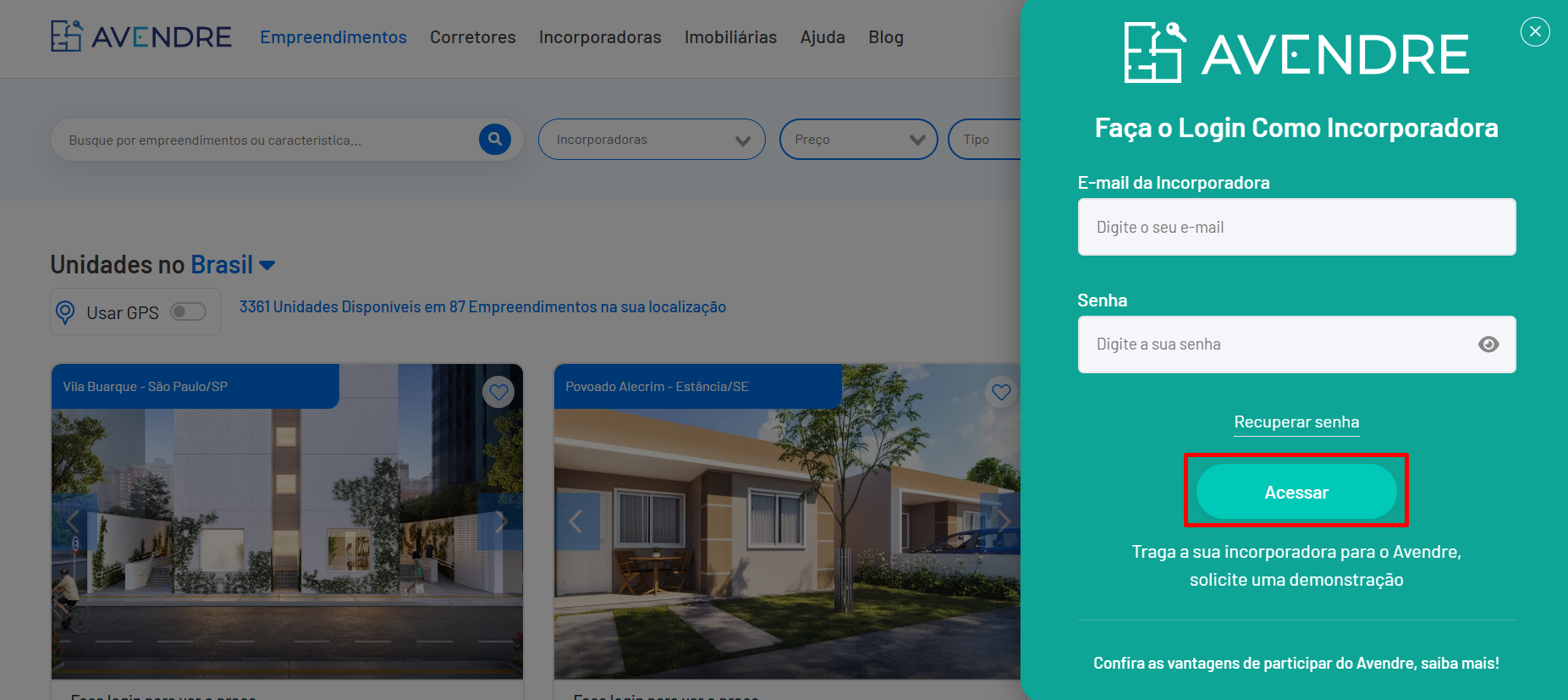Favorite the Povoado Alecrim listing heart icon
The height and width of the screenshot is (700, 1568).
(x=1001, y=392)
